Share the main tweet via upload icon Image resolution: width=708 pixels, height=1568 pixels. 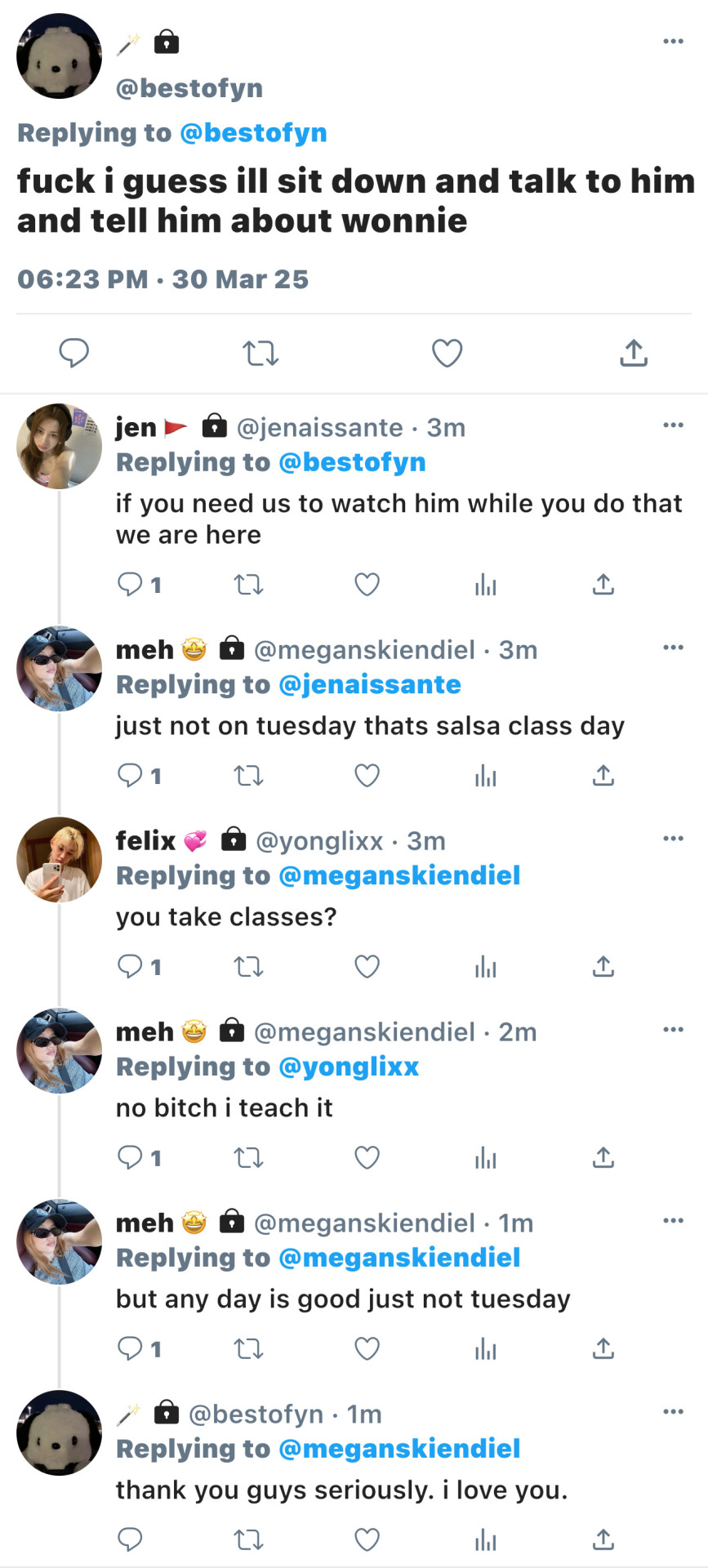point(633,353)
